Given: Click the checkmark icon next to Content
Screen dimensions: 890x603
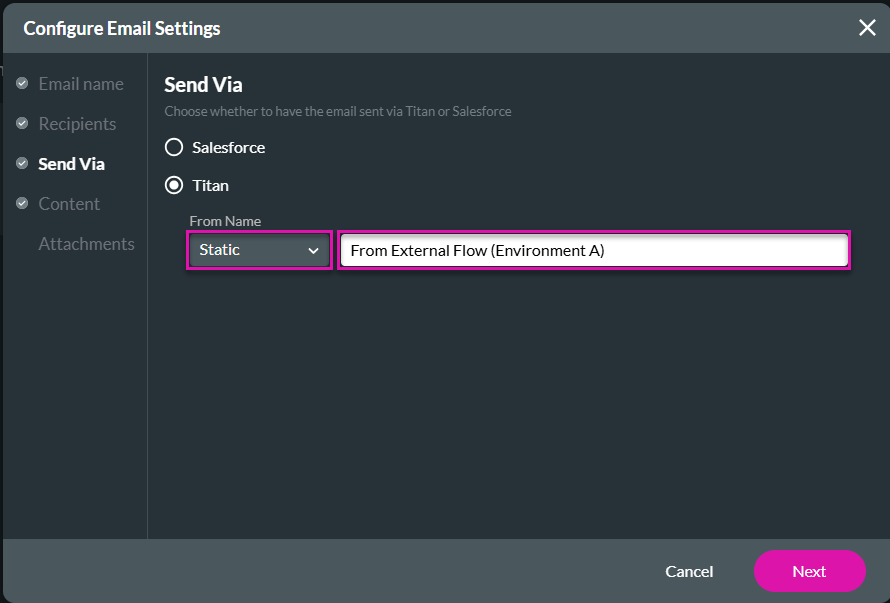Looking at the screenshot, I should click(x=22, y=204).
